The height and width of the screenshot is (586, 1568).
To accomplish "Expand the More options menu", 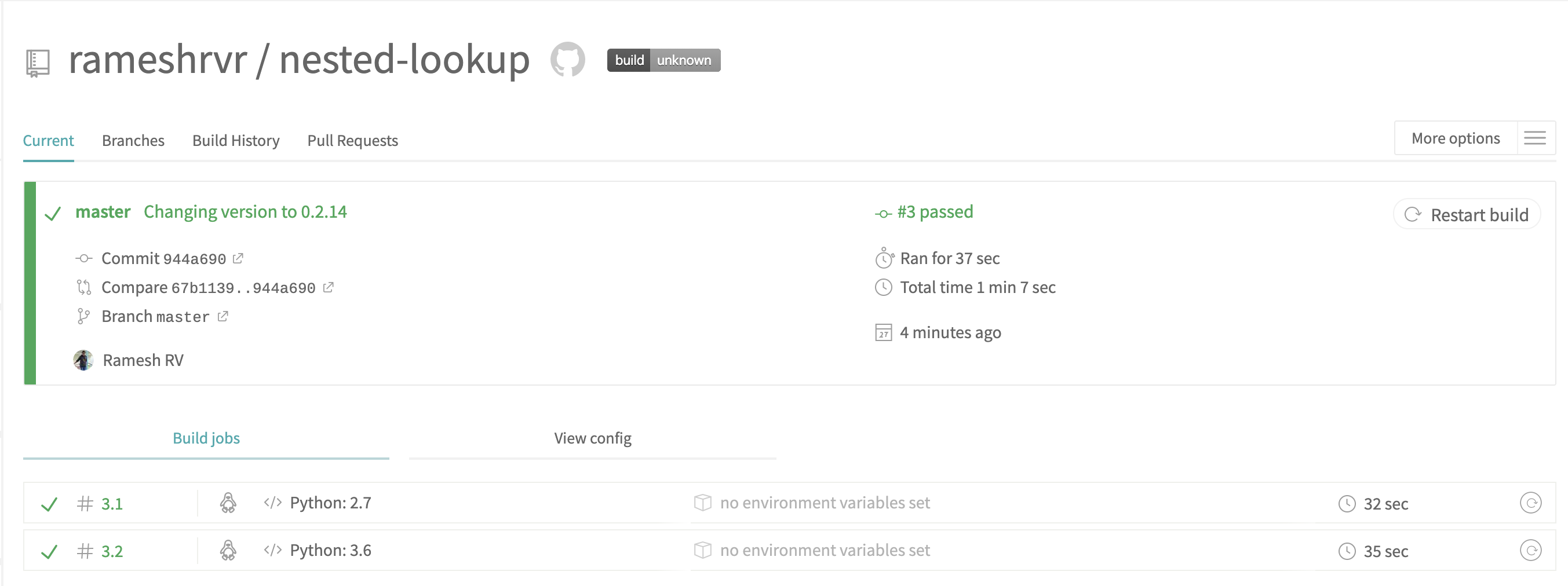I will [1456, 138].
